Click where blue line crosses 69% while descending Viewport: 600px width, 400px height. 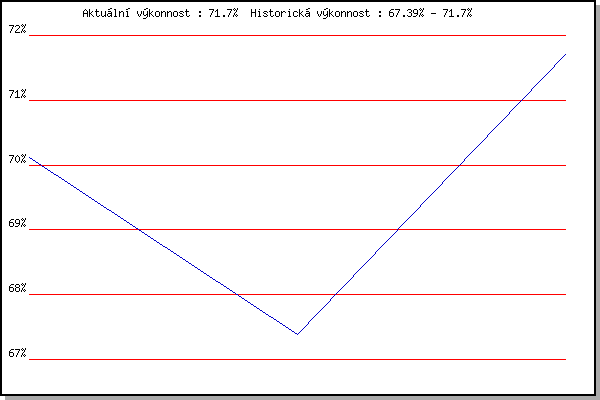(139, 230)
